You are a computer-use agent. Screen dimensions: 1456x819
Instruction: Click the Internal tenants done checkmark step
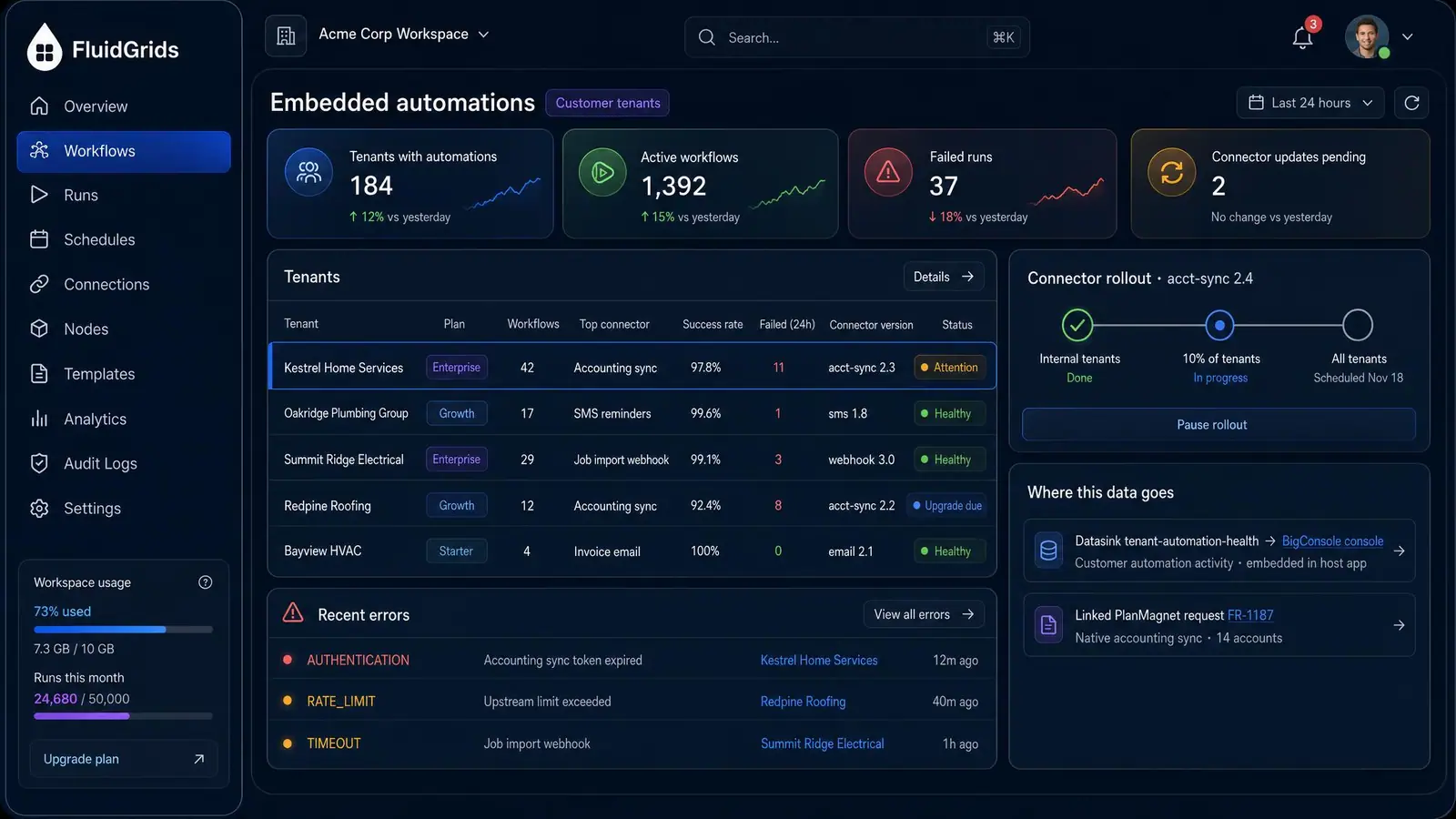[1077, 325]
